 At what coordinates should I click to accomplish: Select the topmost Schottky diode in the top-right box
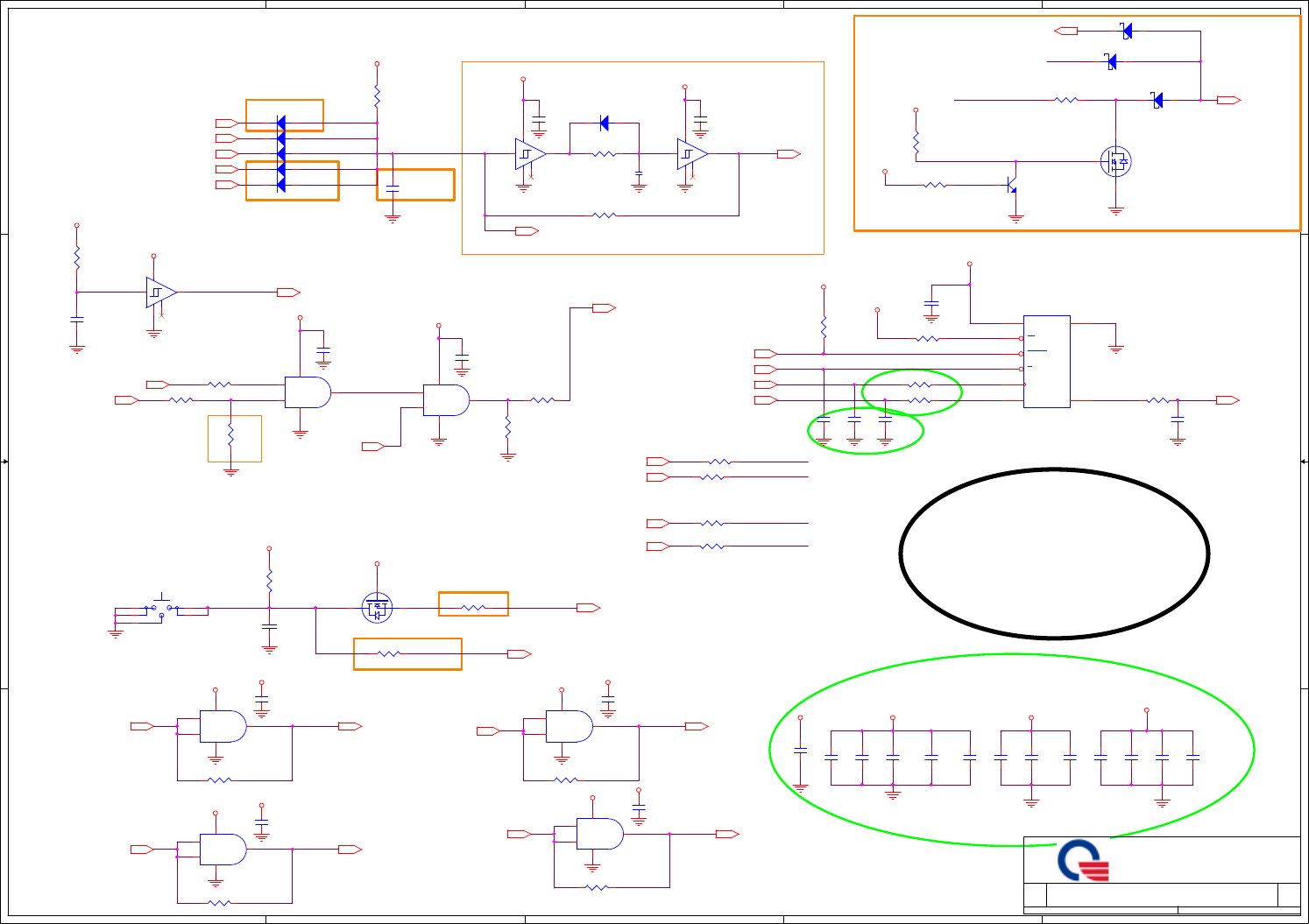[1127, 31]
